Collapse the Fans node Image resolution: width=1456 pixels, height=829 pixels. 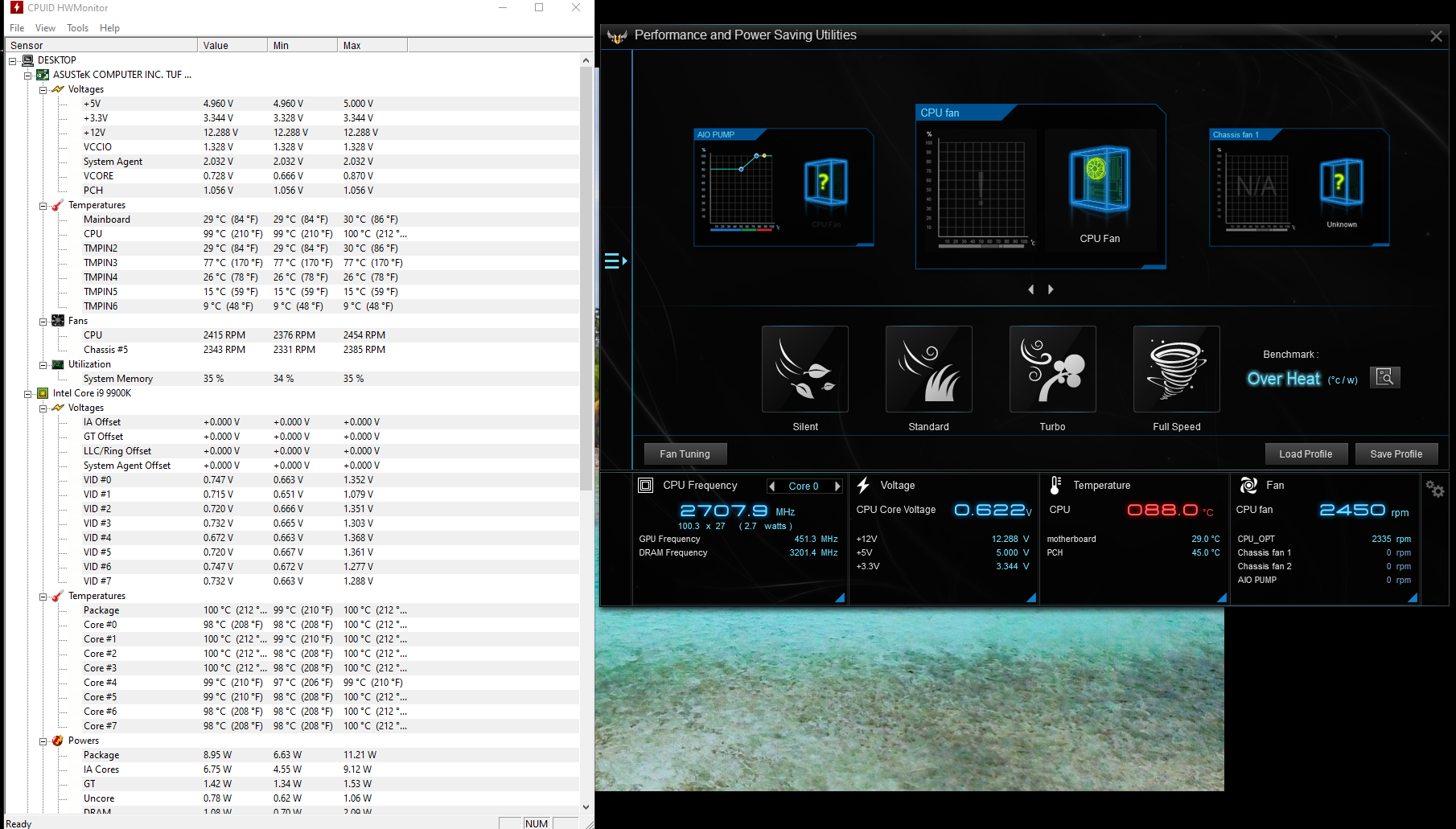click(x=43, y=321)
